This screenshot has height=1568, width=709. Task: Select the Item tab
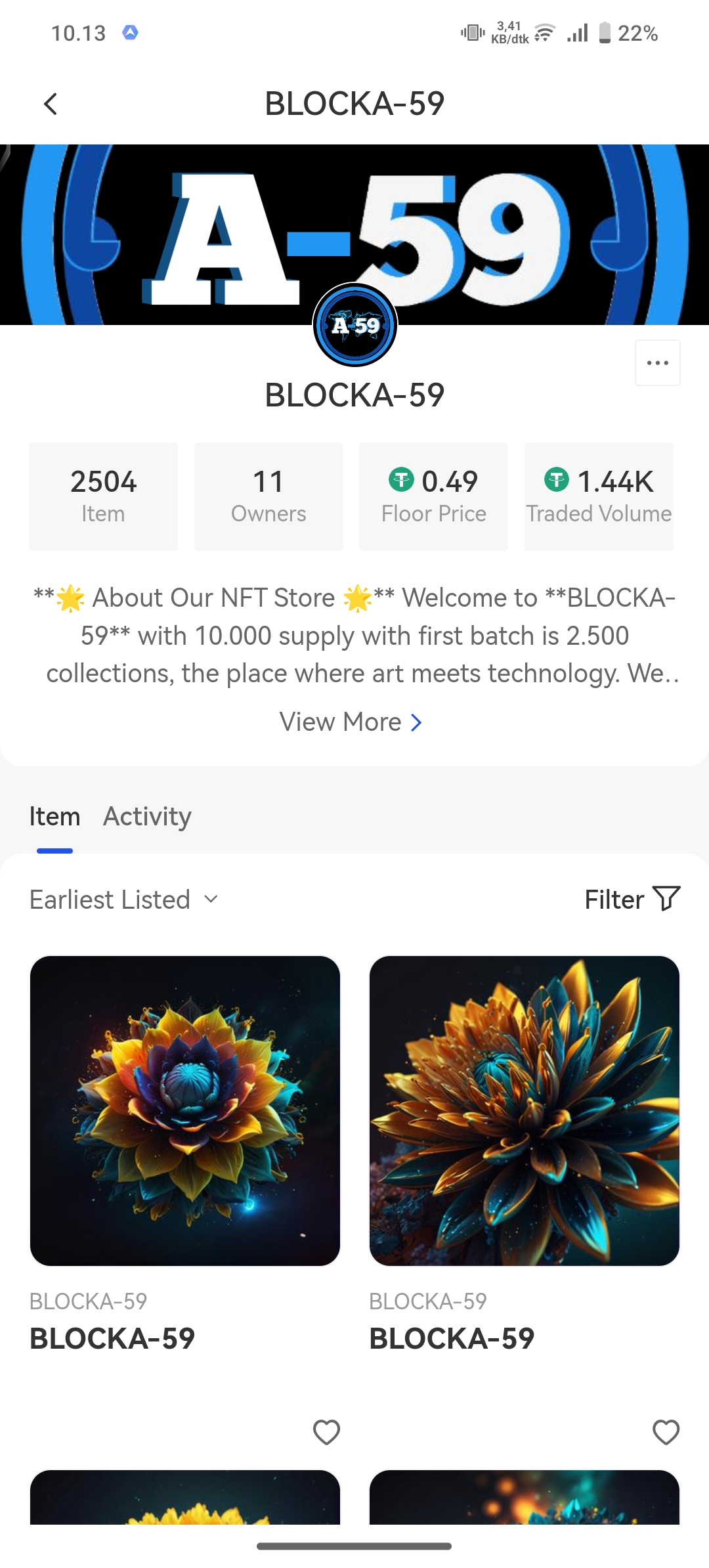(54, 817)
